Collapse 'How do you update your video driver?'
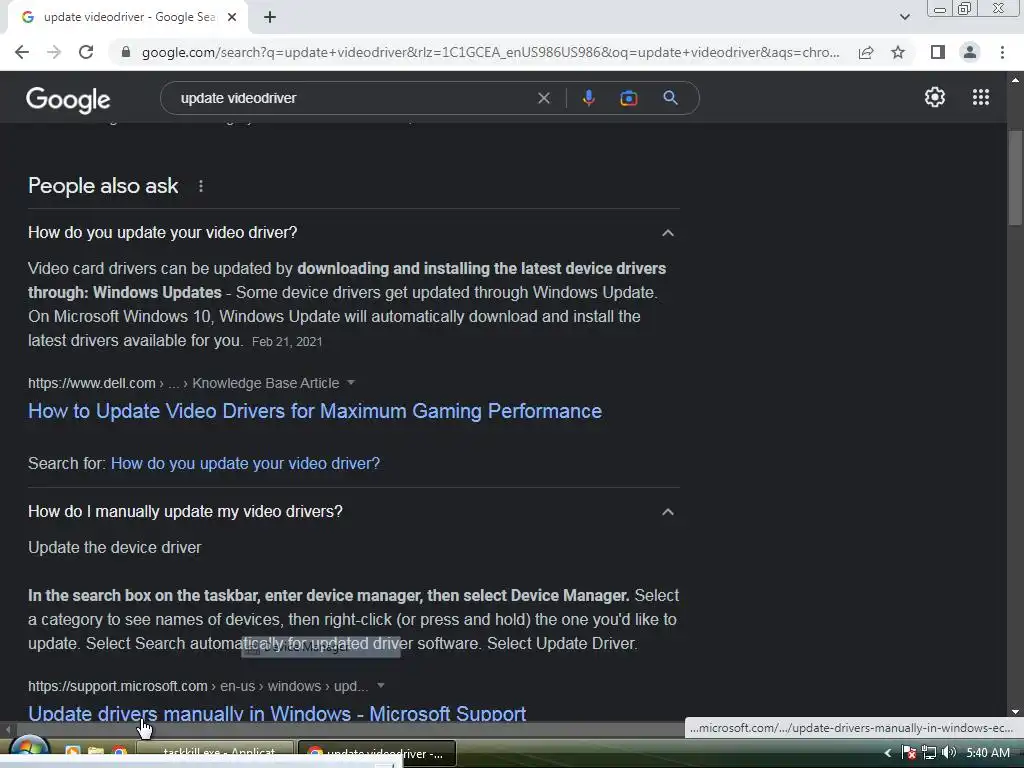Image resolution: width=1024 pixels, height=768 pixels. tap(667, 232)
